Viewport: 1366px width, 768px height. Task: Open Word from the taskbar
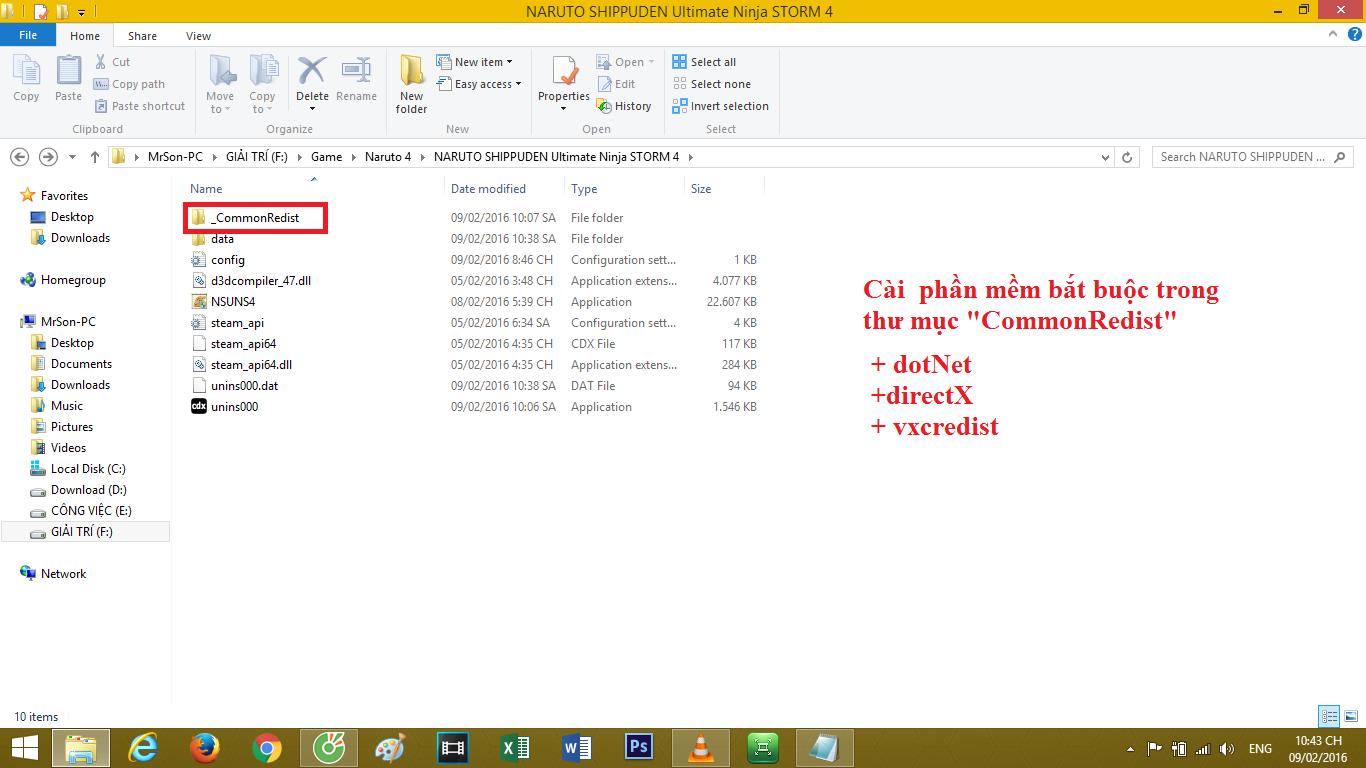point(576,747)
